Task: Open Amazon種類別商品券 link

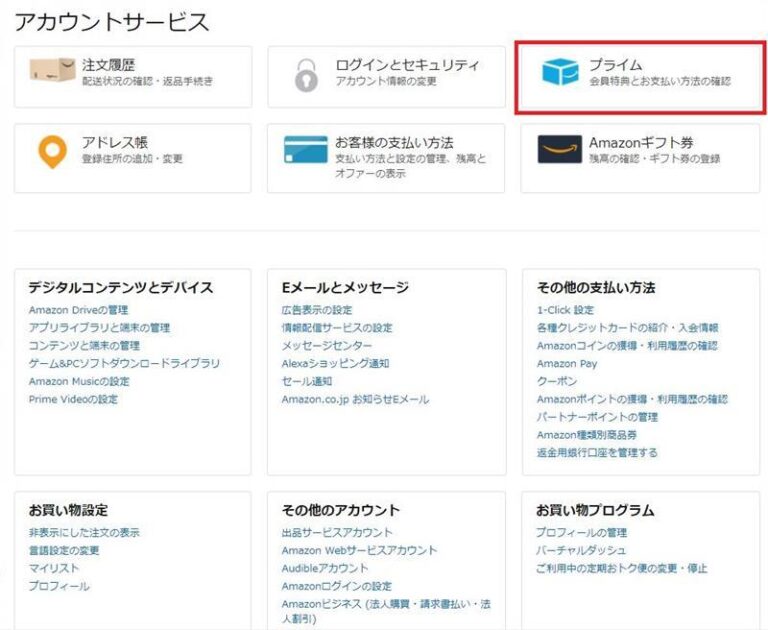Action: coord(587,435)
